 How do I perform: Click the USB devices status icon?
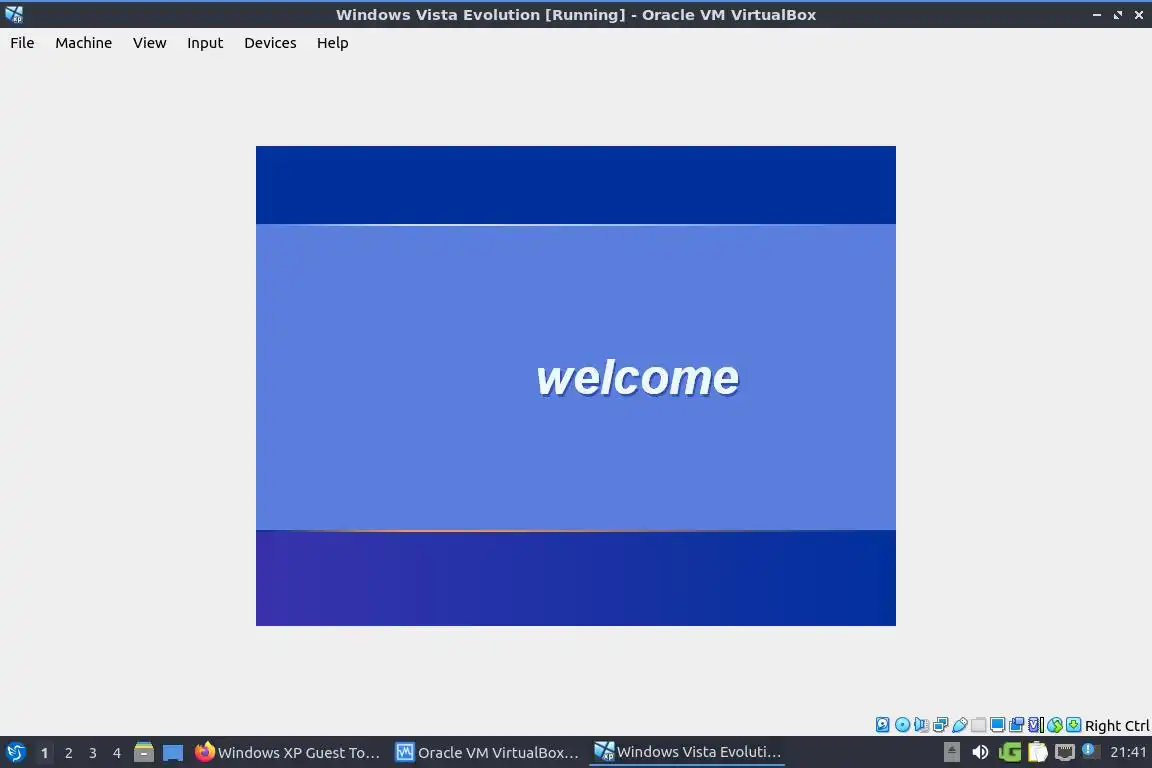tap(960, 725)
